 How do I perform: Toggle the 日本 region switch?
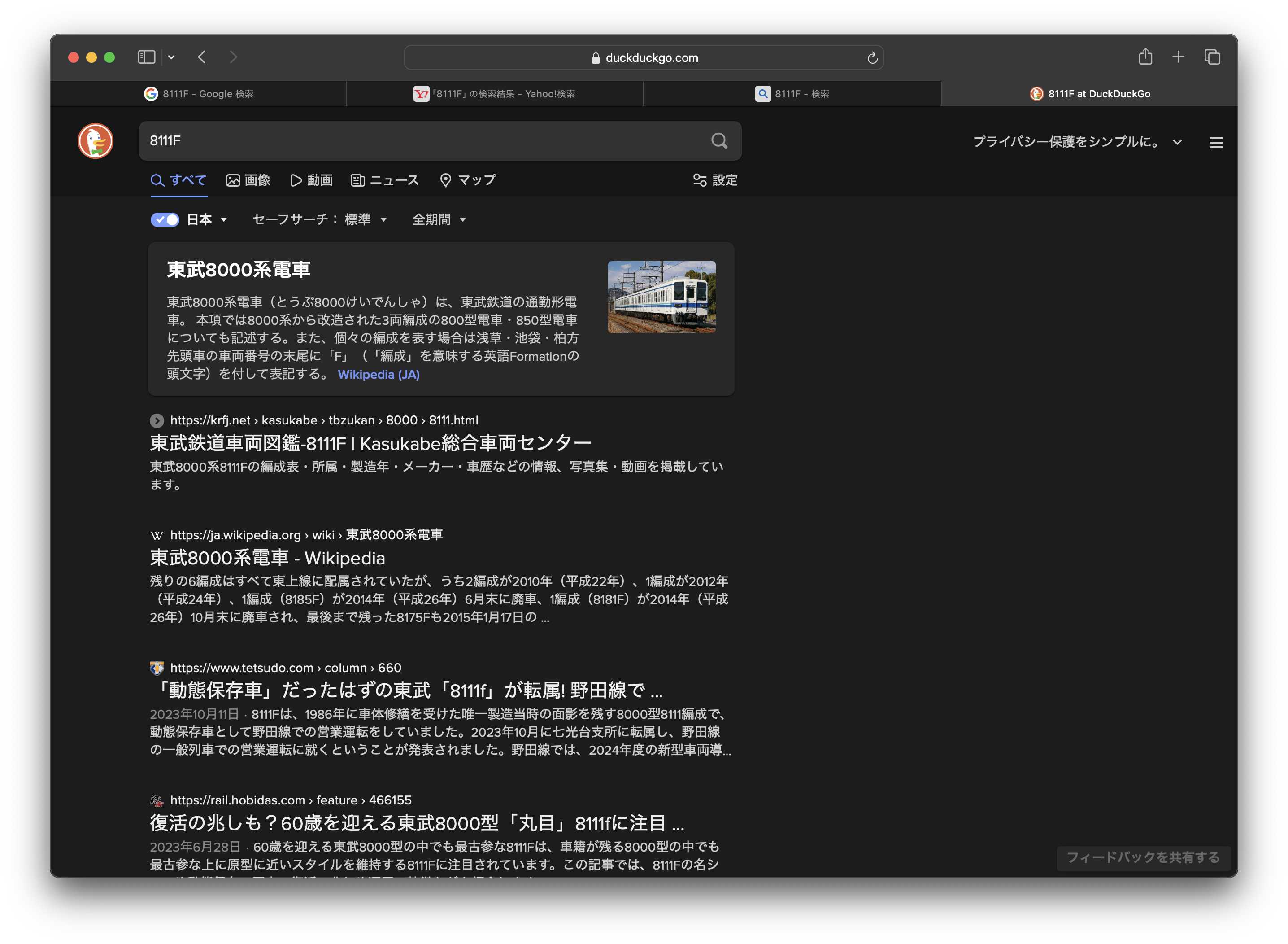tap(165, 219)
